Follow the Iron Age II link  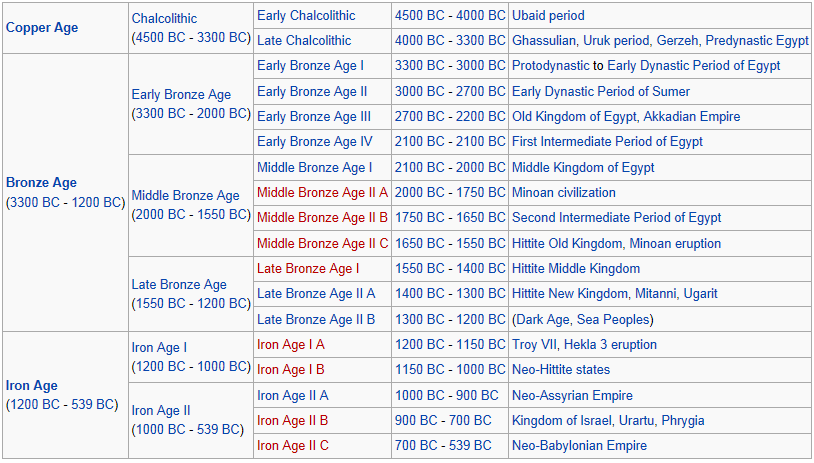click(x=161, y=411)
